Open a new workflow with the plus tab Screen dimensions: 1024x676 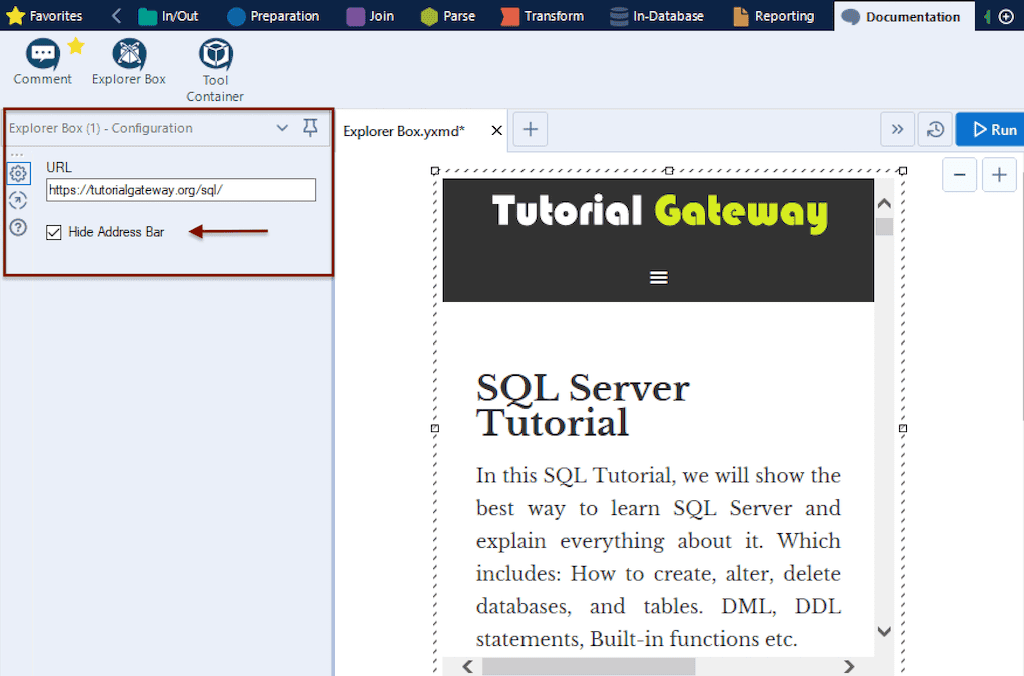click(530, 129)
